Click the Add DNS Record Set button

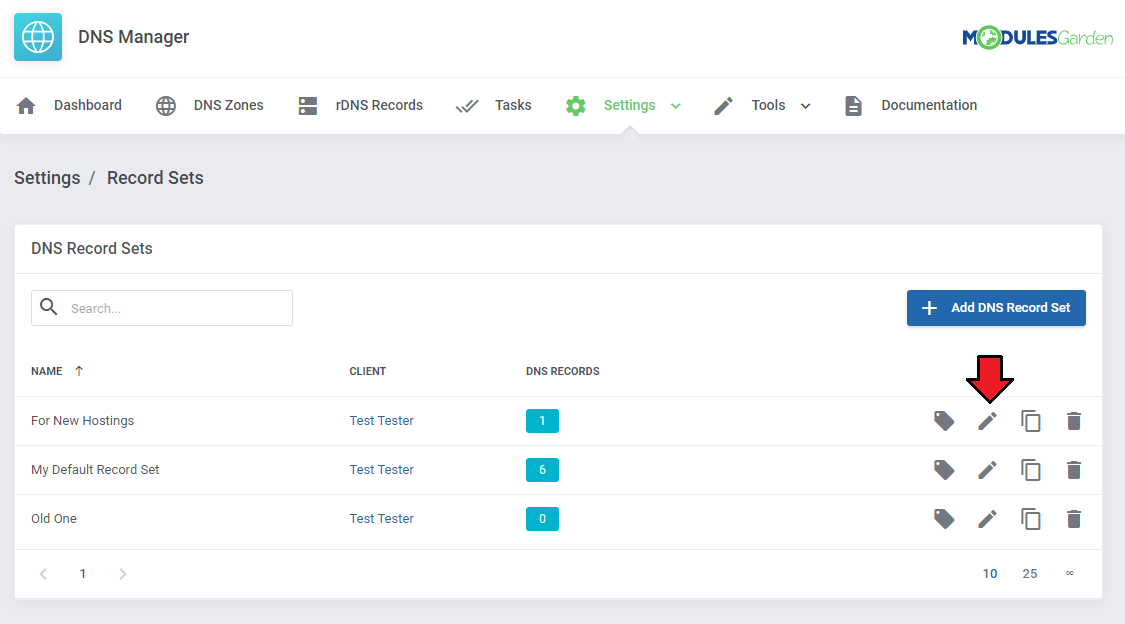pyautogui.click(x=996, y=308)
